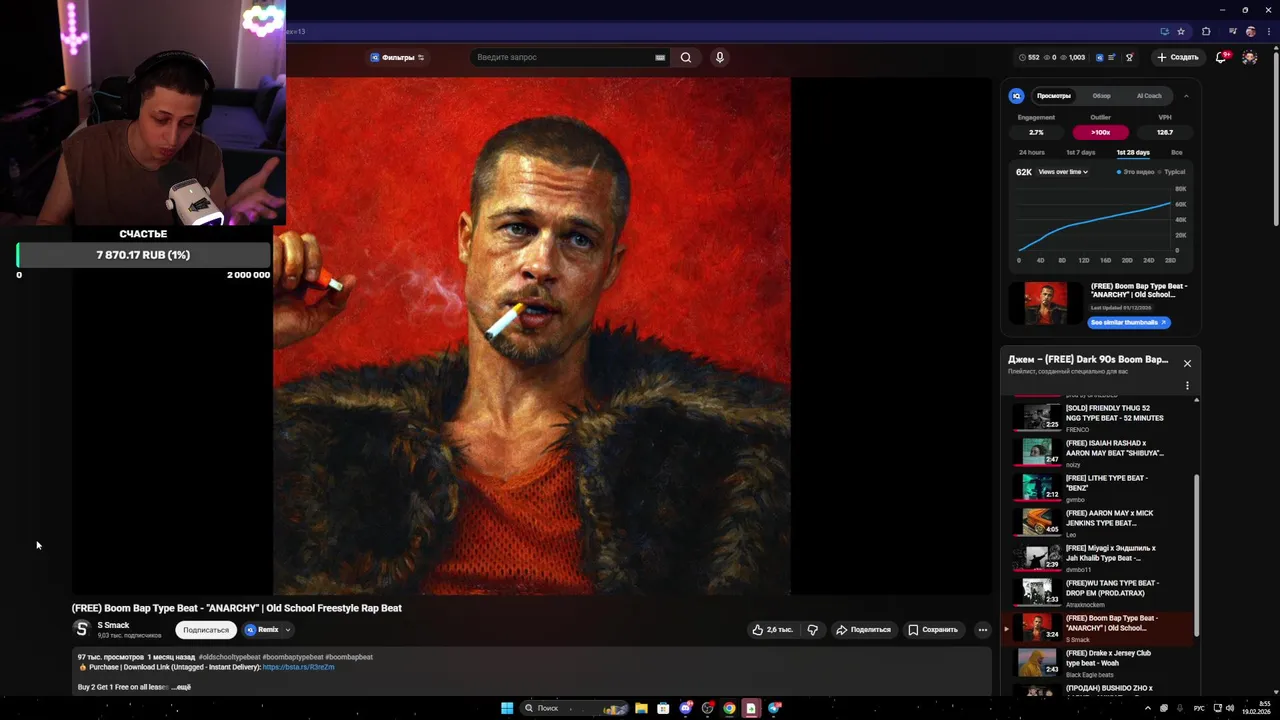Open the notifications bell

pyautogui.click(x=1221, y=57)
